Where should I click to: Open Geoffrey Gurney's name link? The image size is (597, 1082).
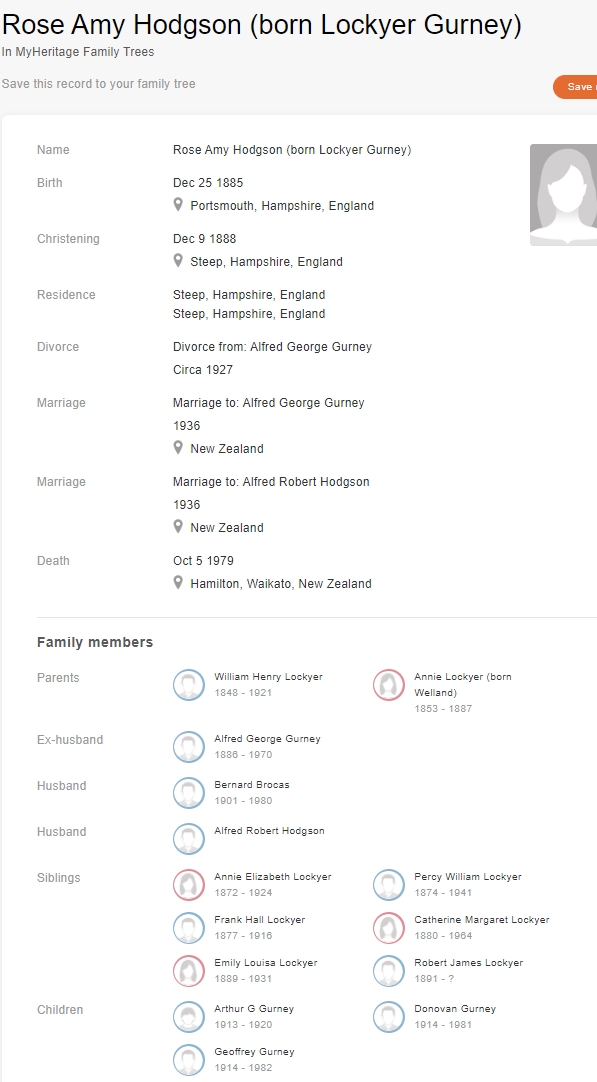tap(254, 1052)
